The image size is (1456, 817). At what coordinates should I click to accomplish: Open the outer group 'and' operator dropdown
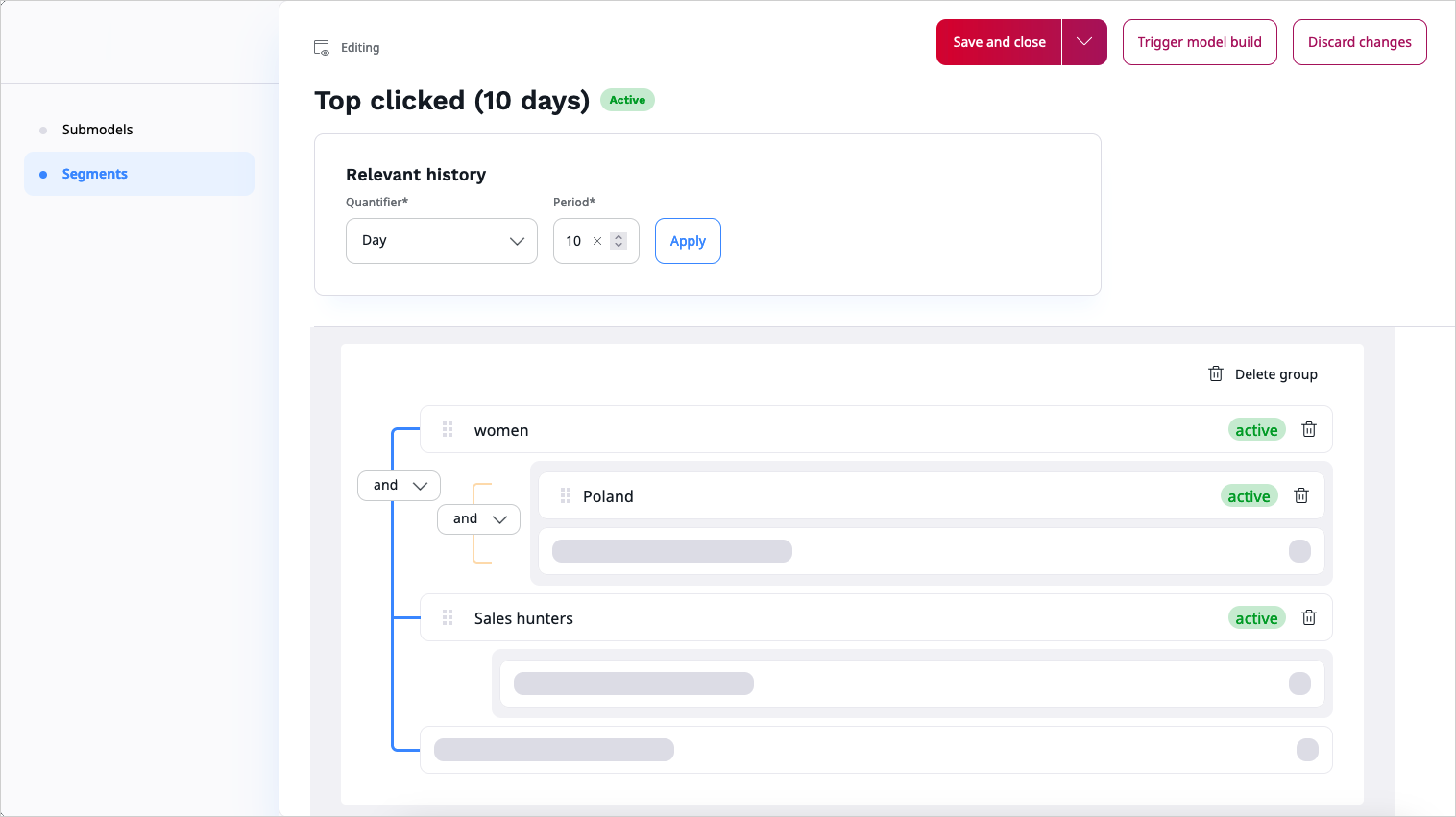399,486
